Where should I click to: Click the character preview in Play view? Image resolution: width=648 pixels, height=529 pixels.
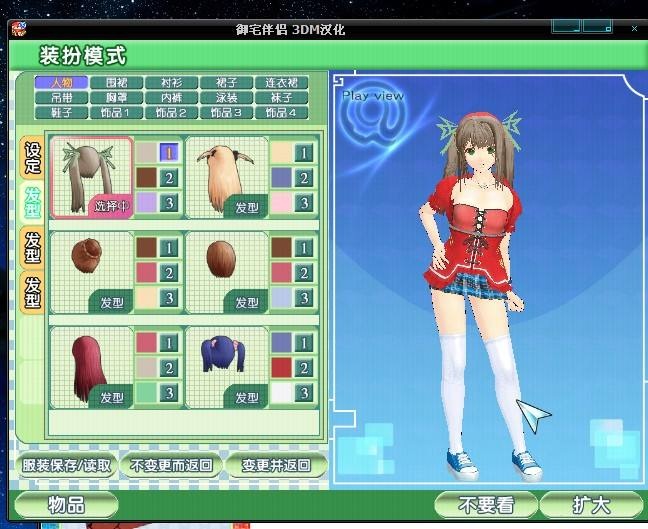[x=479, y=295]
